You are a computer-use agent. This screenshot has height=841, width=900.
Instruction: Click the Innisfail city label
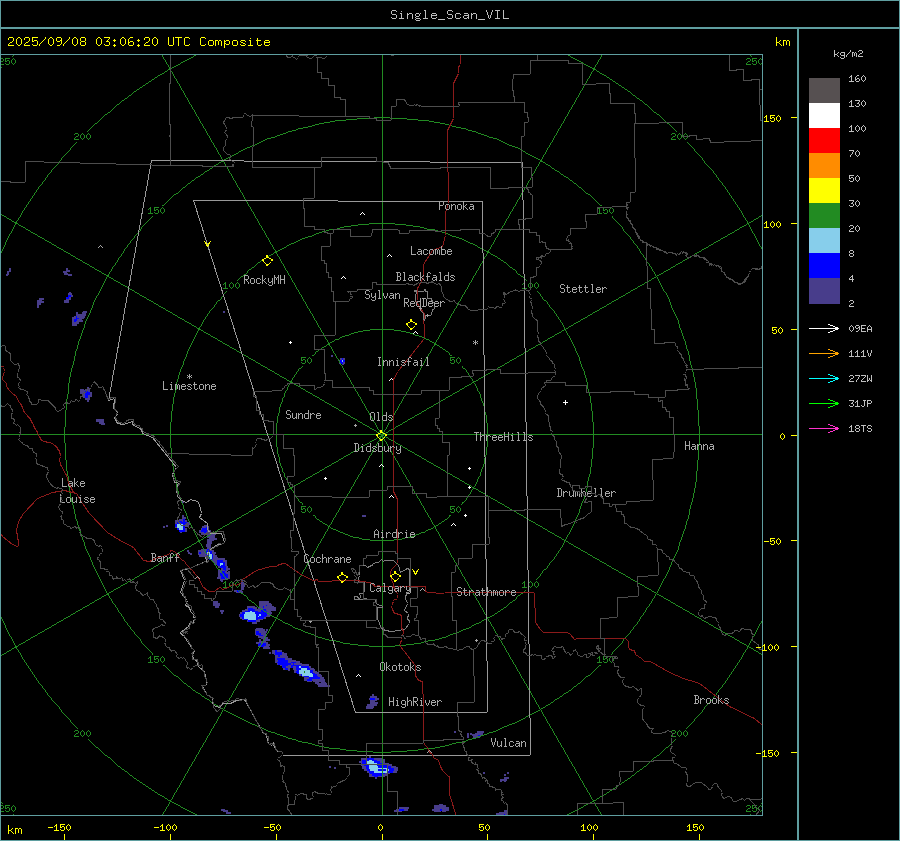(404, 362)
